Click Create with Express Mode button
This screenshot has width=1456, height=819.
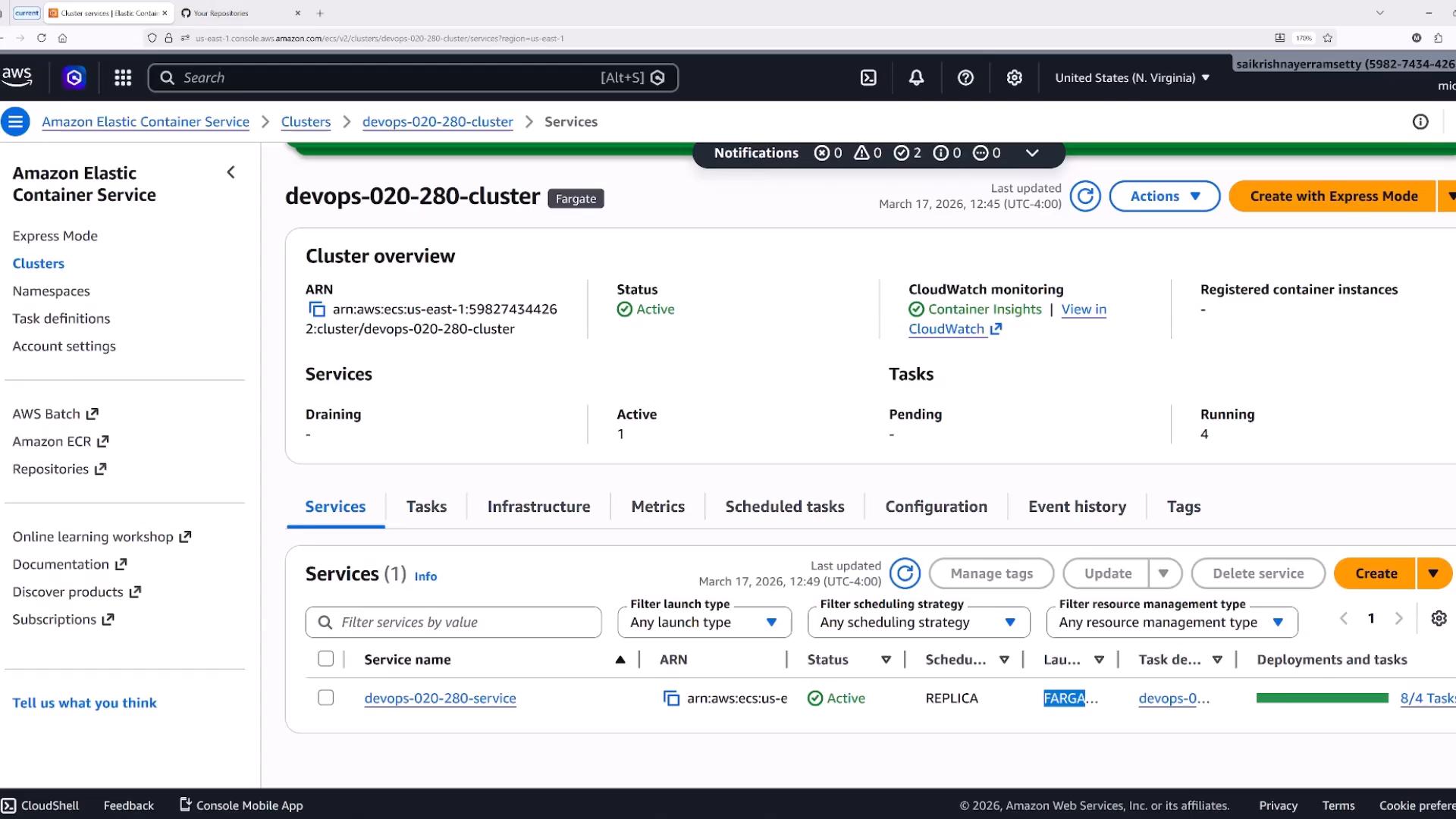click(1333, 196)
